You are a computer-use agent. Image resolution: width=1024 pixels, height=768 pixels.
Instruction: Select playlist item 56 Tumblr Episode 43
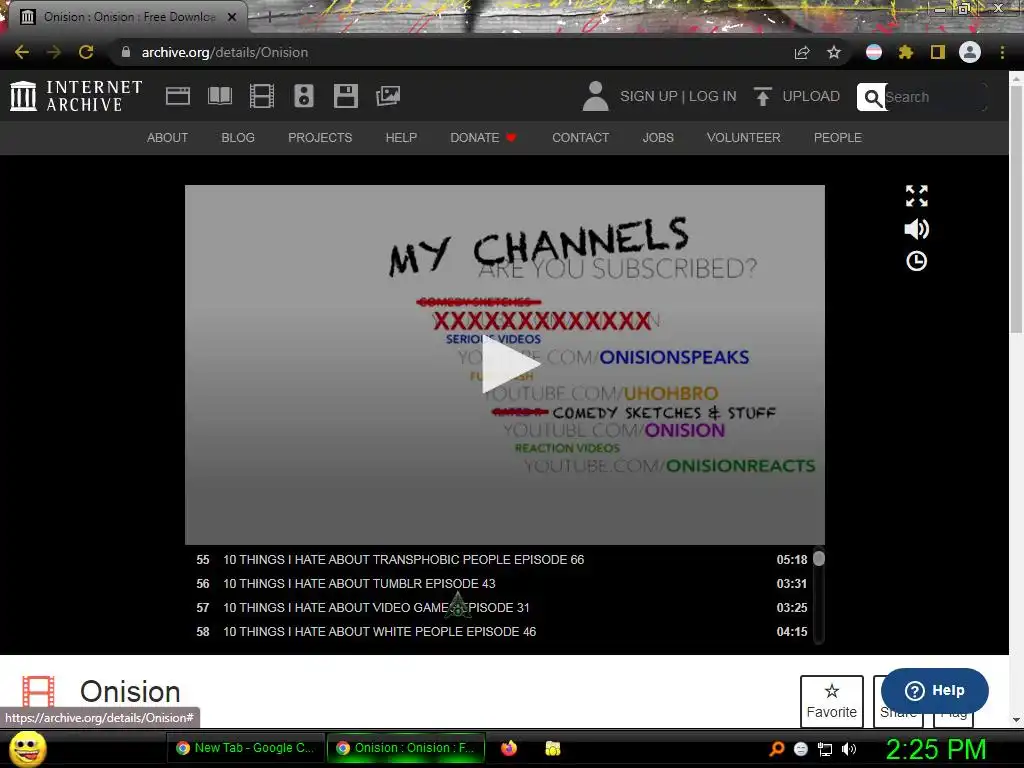pos(502,584)
